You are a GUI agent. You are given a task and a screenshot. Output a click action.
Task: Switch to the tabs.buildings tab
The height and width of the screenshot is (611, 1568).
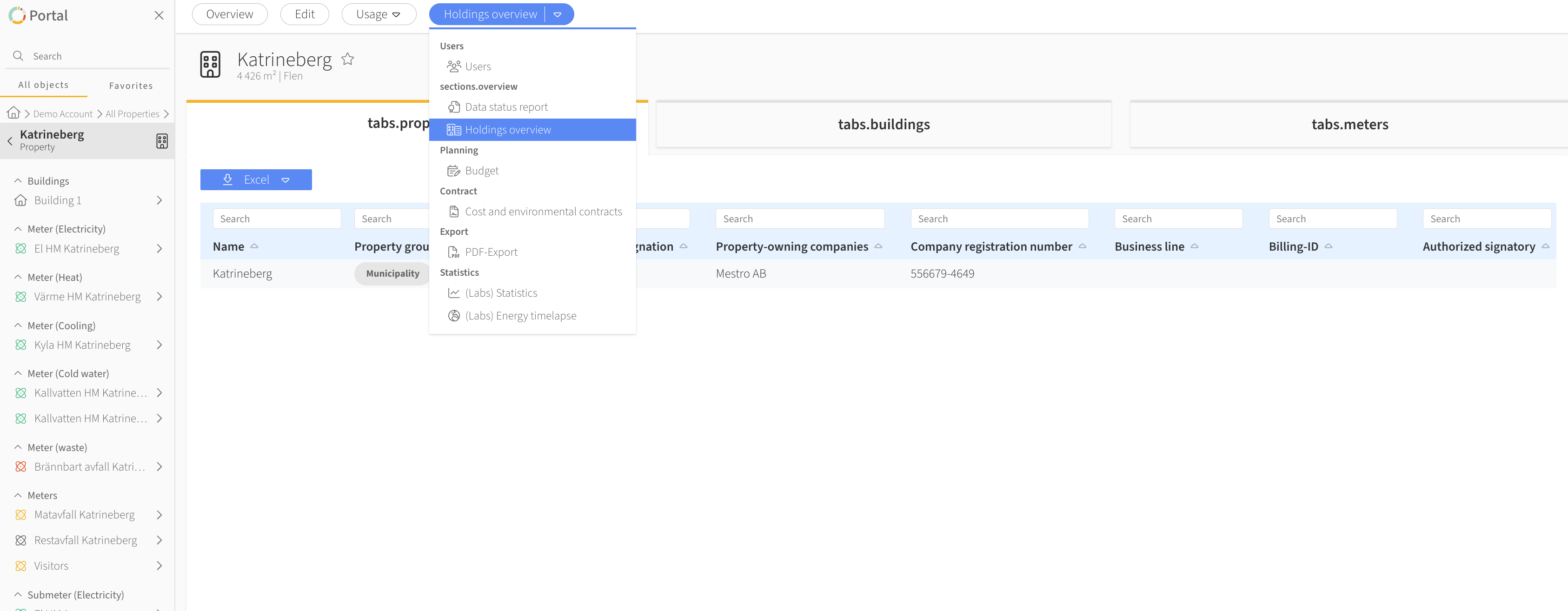(884, 124)
